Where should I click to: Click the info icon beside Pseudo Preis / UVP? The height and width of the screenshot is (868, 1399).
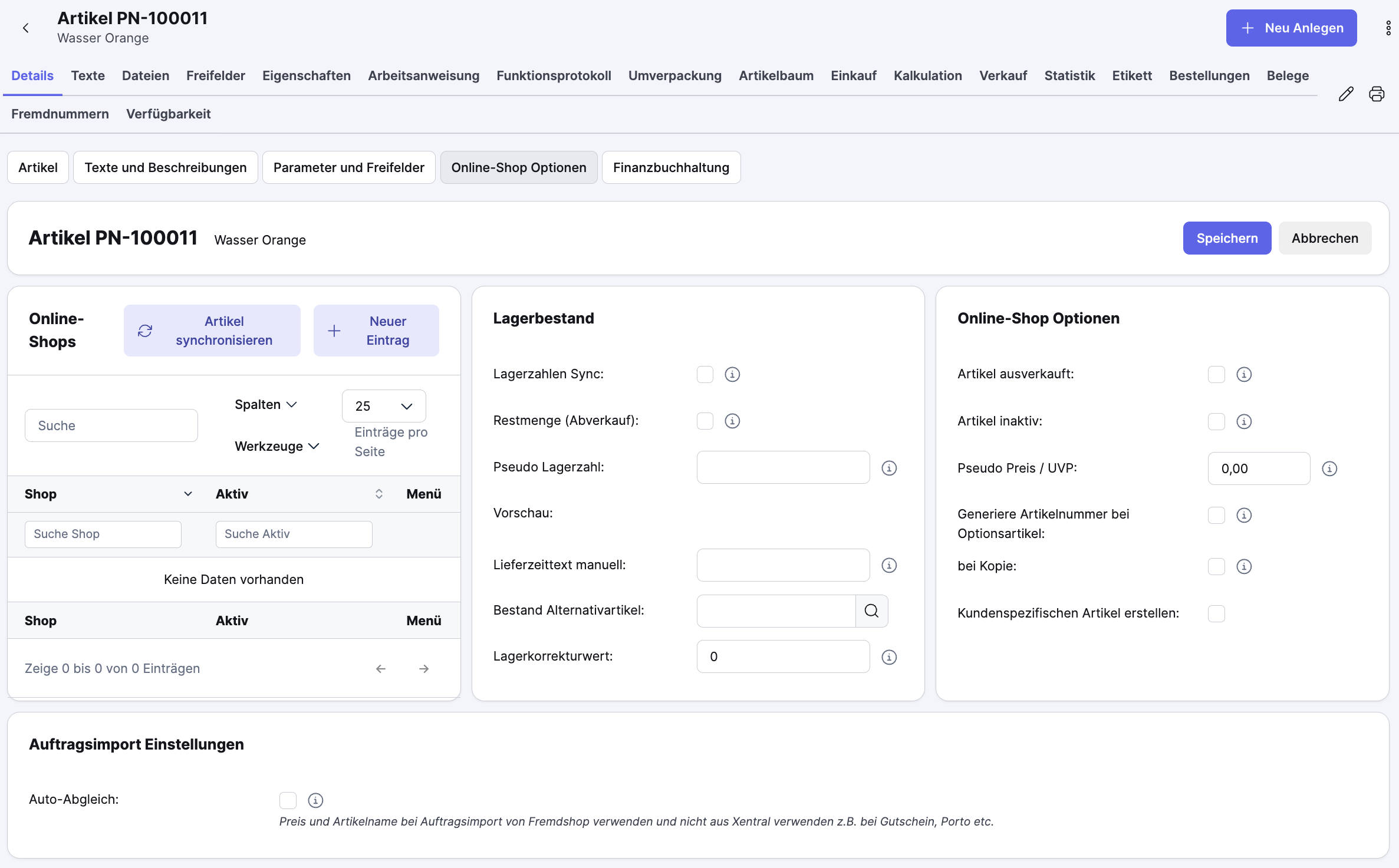tap(1329, 468)
